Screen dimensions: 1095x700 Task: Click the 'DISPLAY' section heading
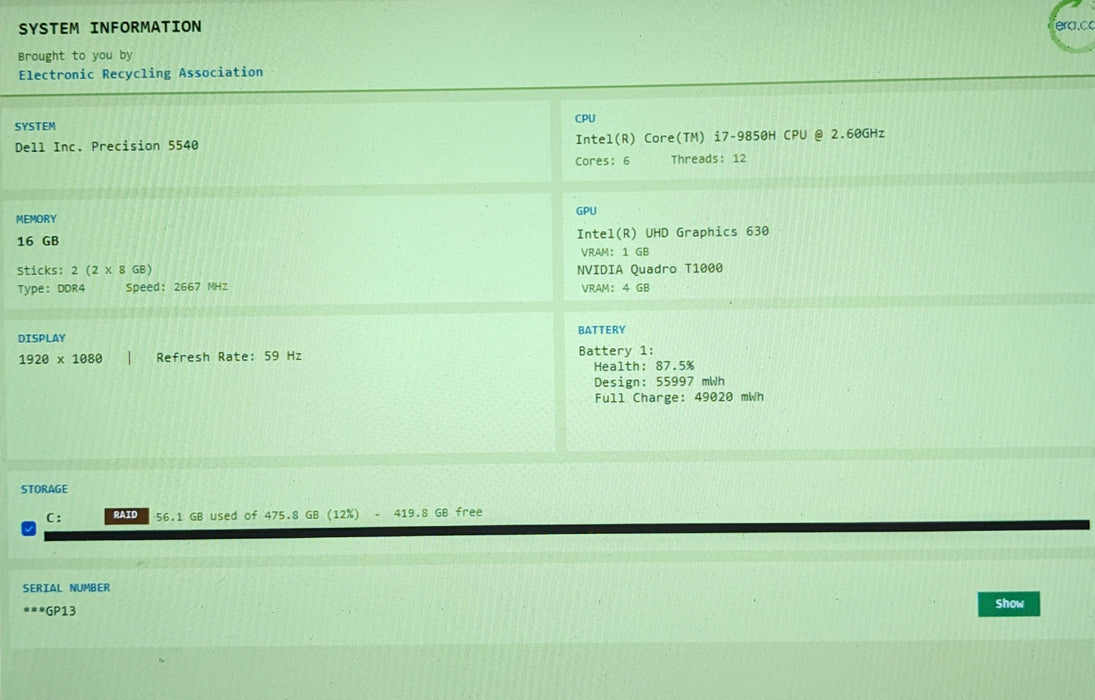pyautogui.click(x=42, y=338)
